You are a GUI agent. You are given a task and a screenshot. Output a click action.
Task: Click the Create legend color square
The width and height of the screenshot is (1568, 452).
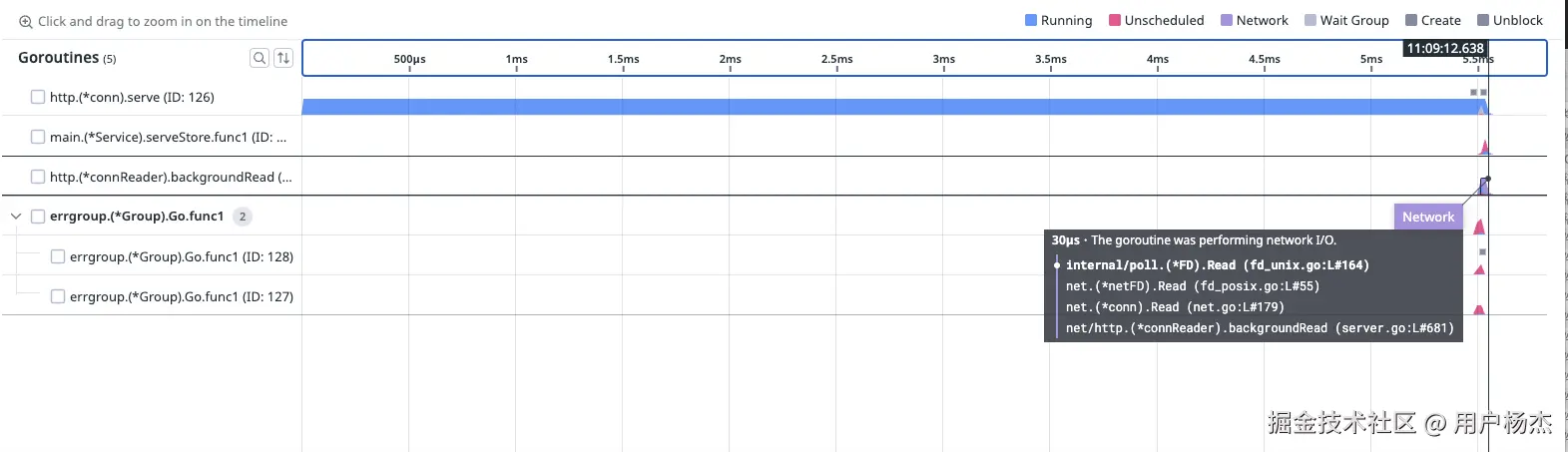coord(1411,20)
